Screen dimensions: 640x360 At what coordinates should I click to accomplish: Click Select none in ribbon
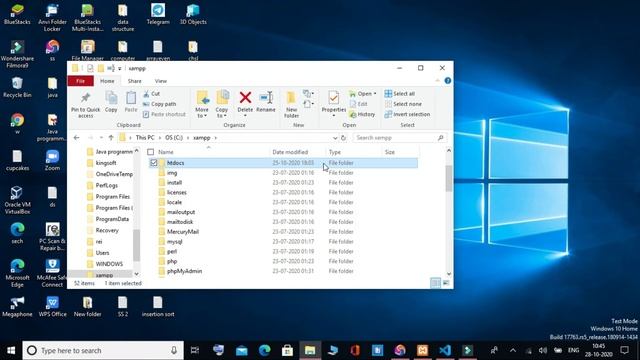(403, 104)
